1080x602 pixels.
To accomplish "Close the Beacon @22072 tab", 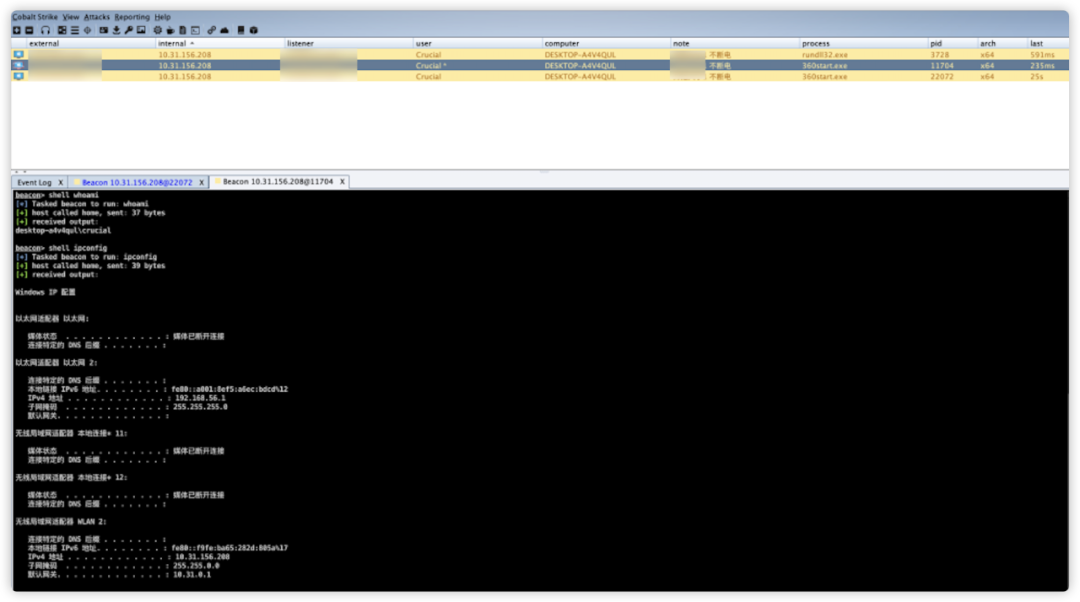I will click(201, 183).
